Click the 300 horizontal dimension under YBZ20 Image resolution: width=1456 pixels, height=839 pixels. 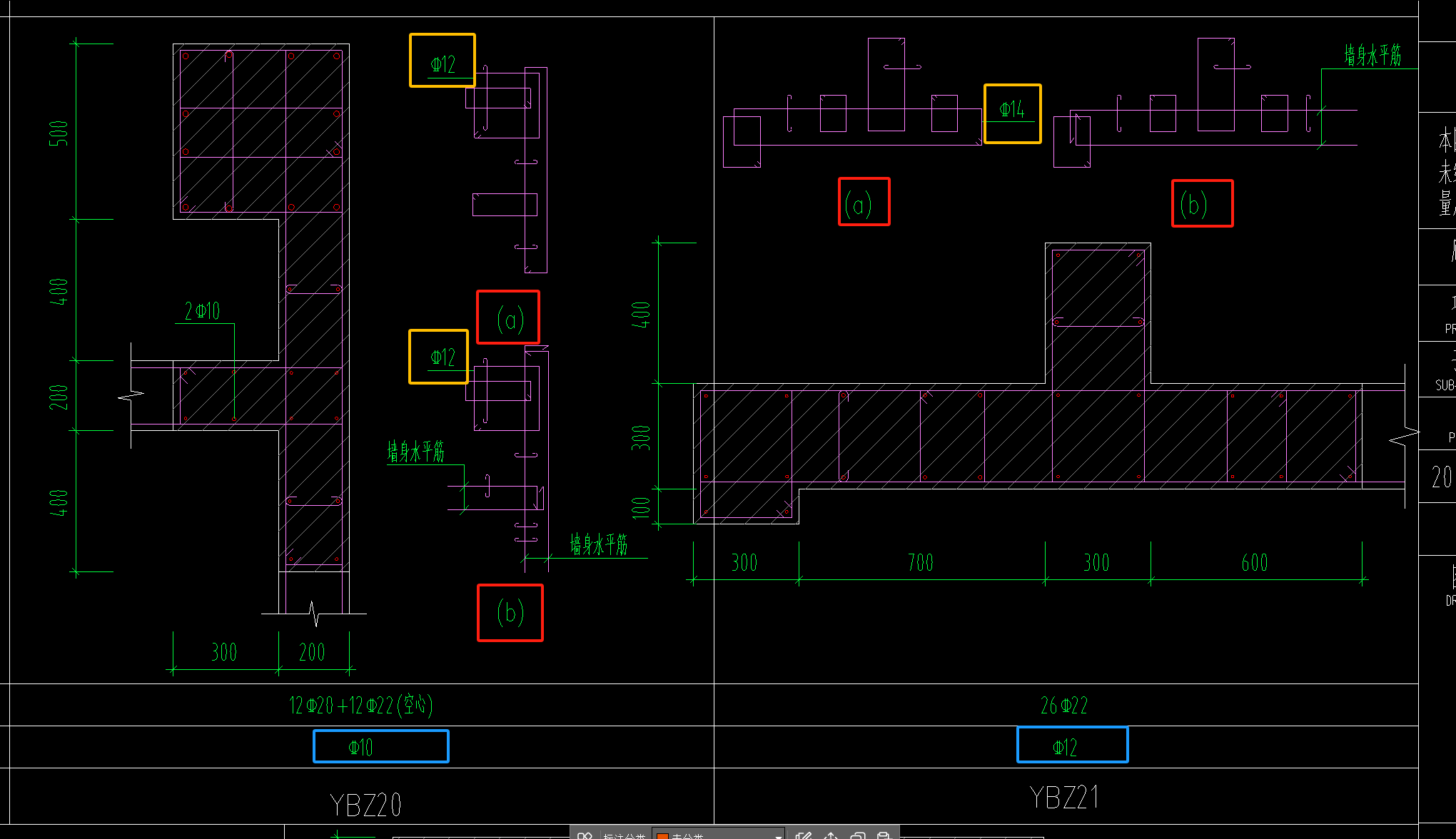[223, 651]
